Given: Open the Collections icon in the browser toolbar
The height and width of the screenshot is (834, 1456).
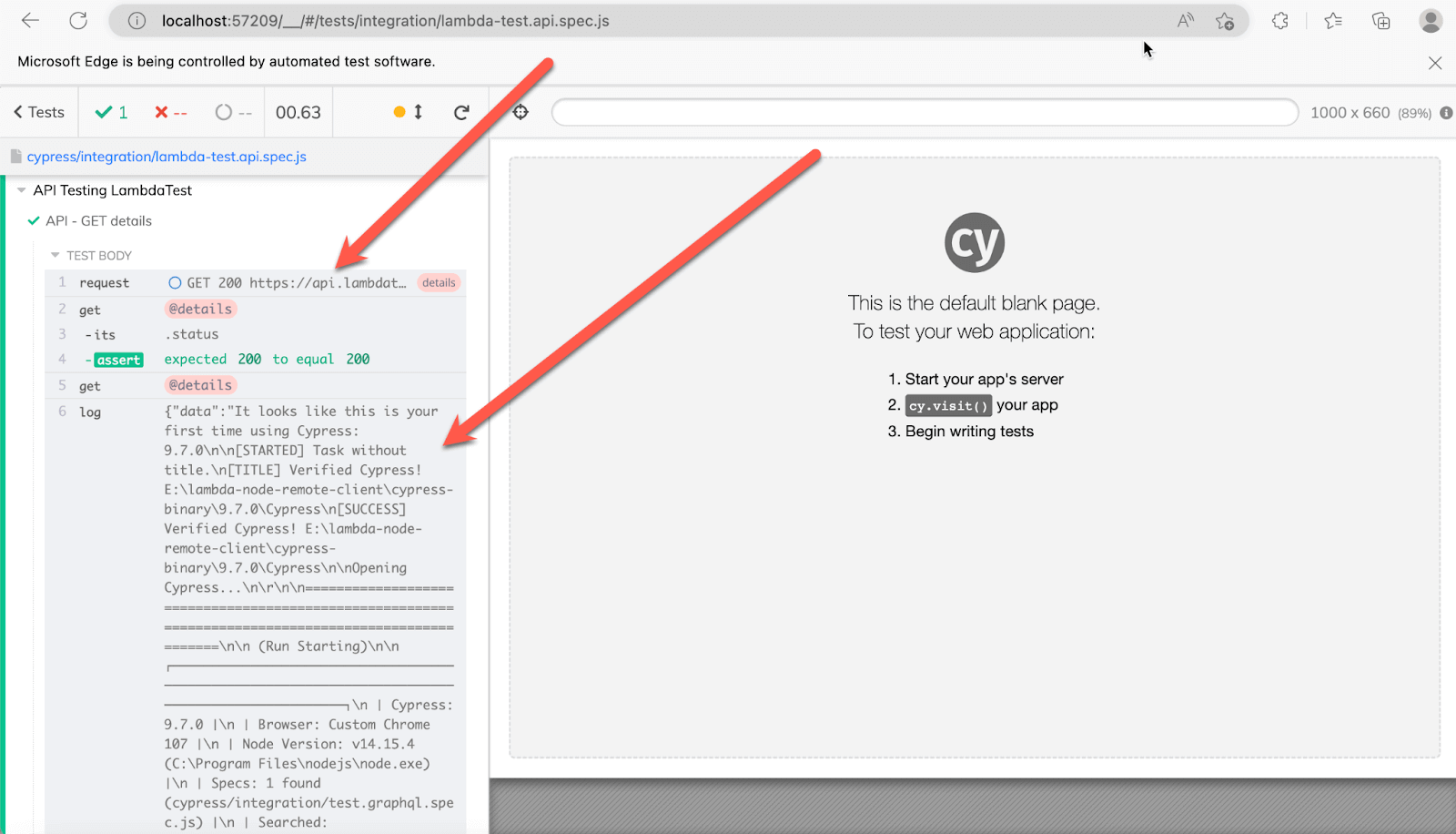Looking at the screenshot, I should (1380, 20).
